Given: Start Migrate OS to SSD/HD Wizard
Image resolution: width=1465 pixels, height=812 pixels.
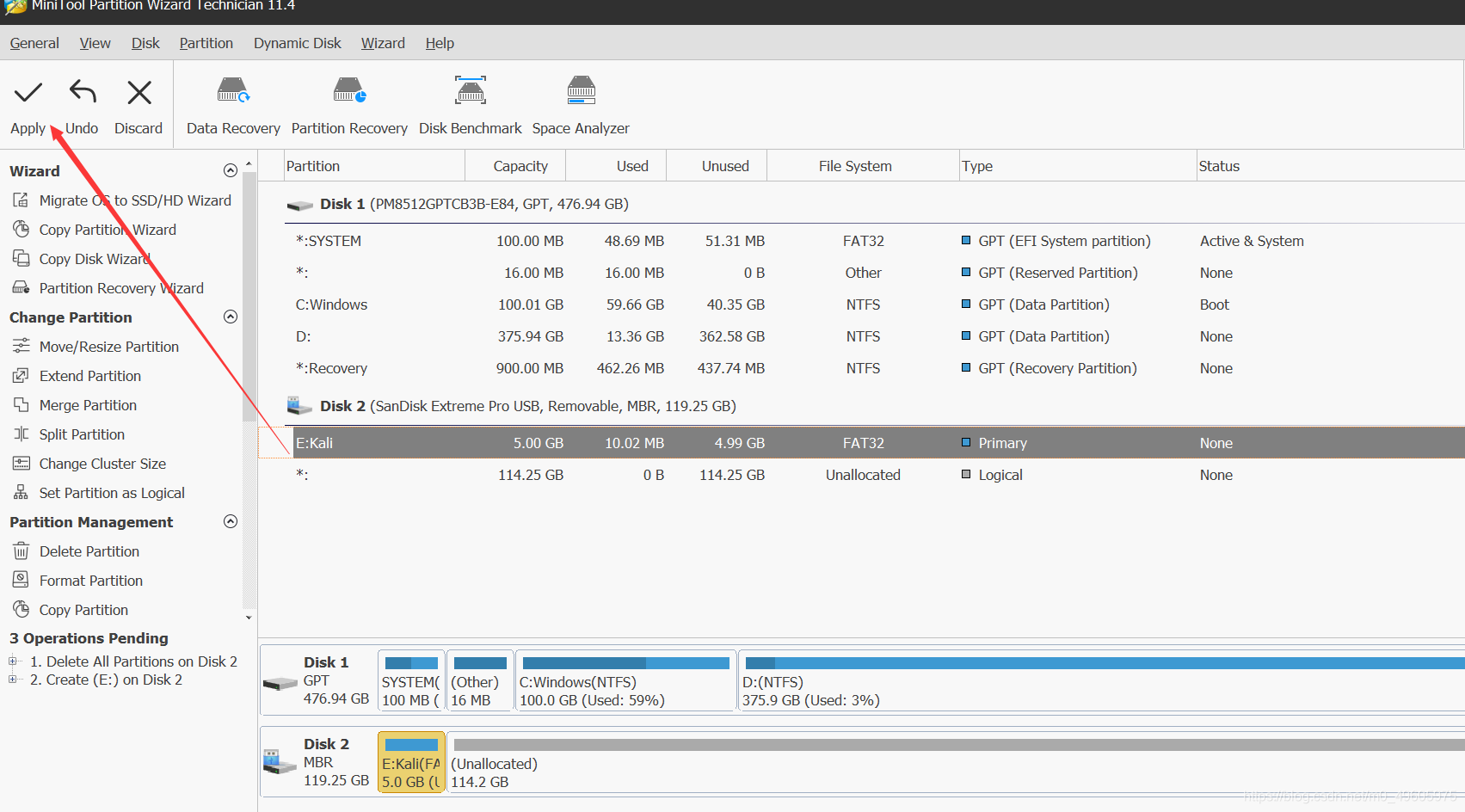Looking at the screenshot, I should [135, 200].
